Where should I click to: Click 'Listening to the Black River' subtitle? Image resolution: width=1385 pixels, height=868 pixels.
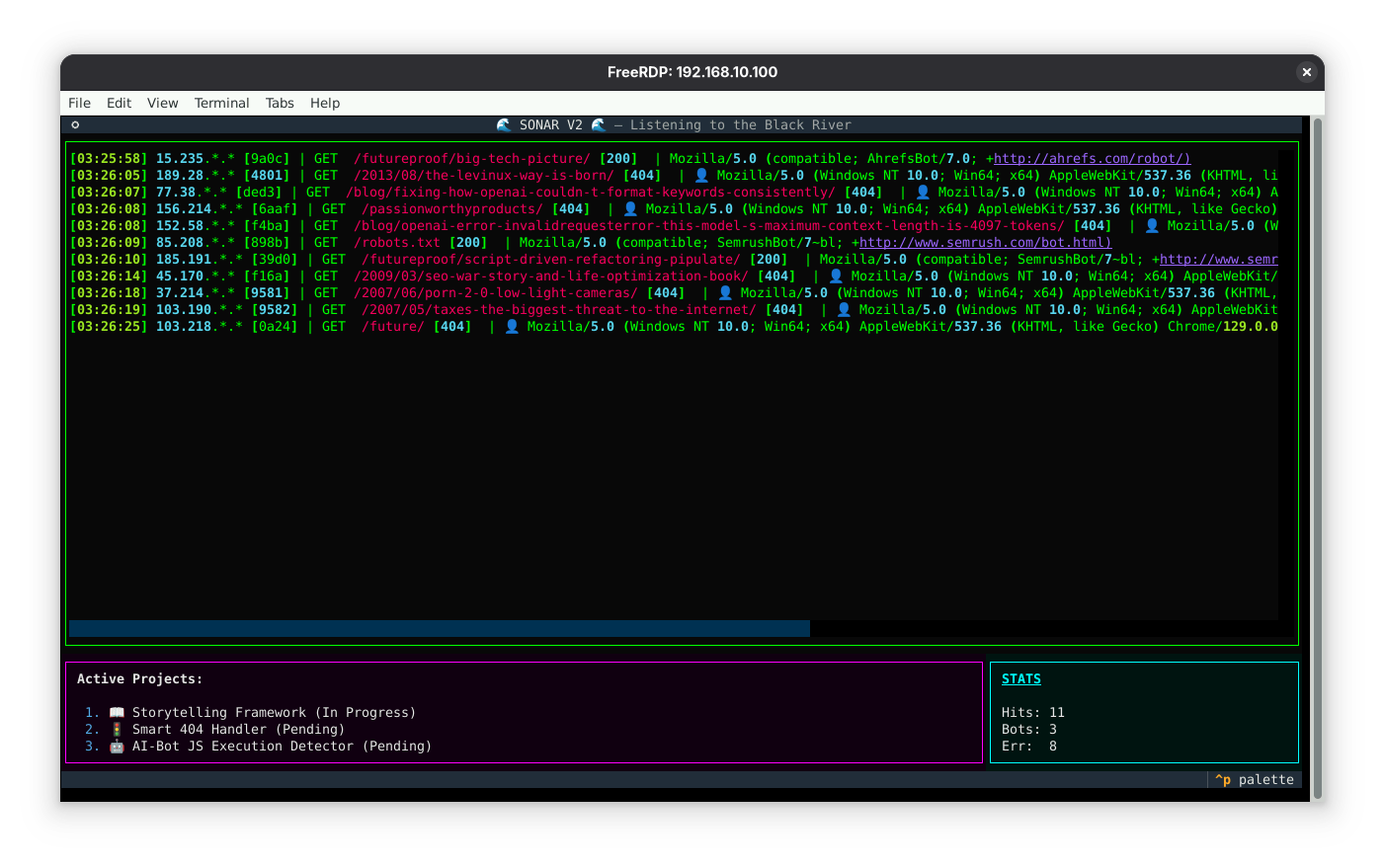tap(741, 124)
